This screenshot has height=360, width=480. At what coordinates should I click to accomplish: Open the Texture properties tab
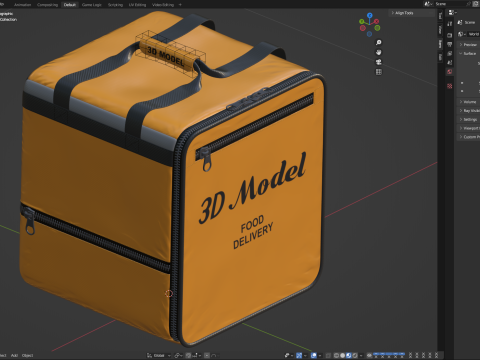pyautogui.click(x=450, y=86)
